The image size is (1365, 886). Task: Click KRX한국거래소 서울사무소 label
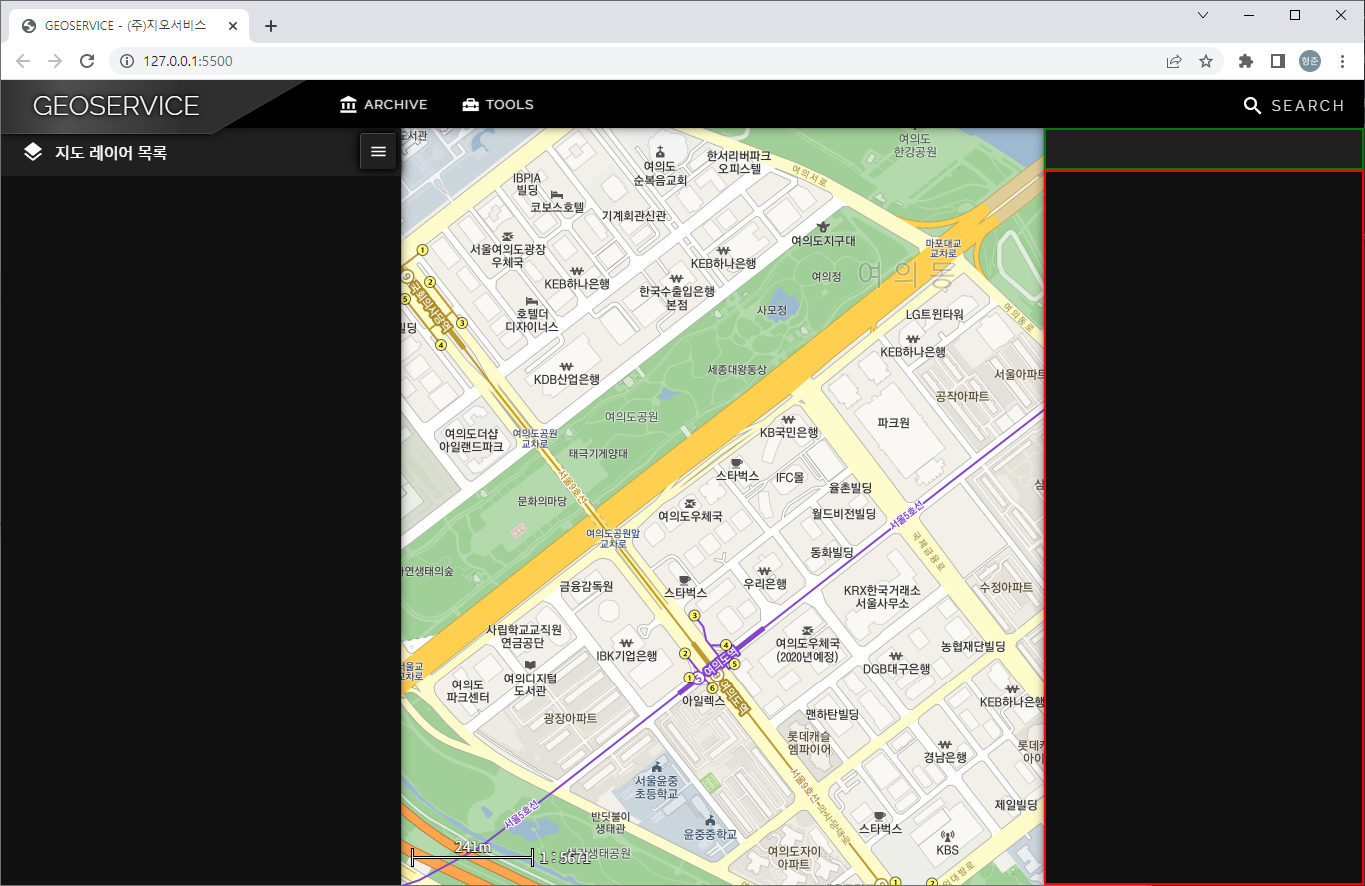coord(882,597)
